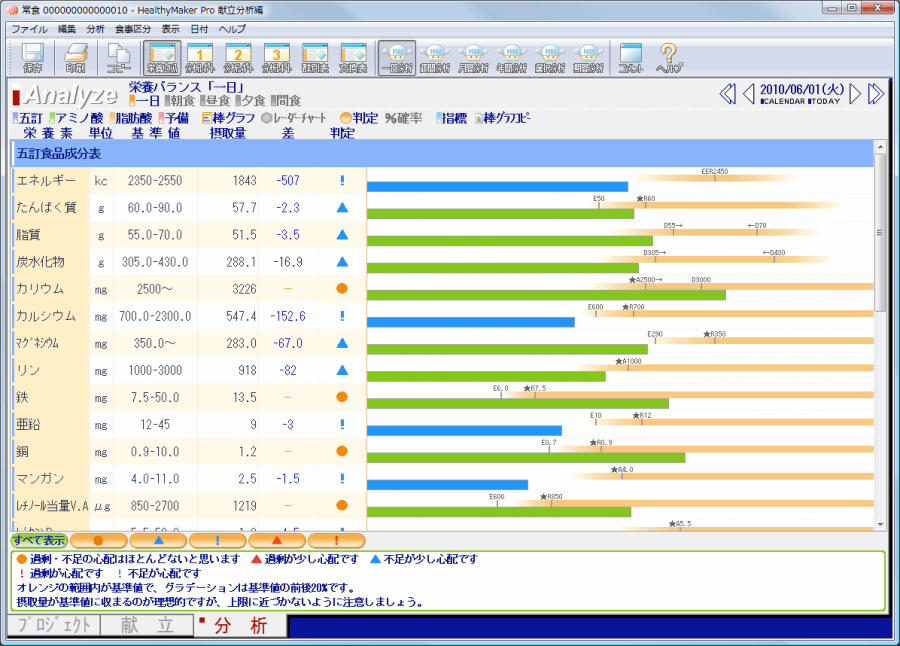Viewport: 900px width, 646px height.
Task: Click the 印刷 (print) toolbar icon
Action: point(75,58)
